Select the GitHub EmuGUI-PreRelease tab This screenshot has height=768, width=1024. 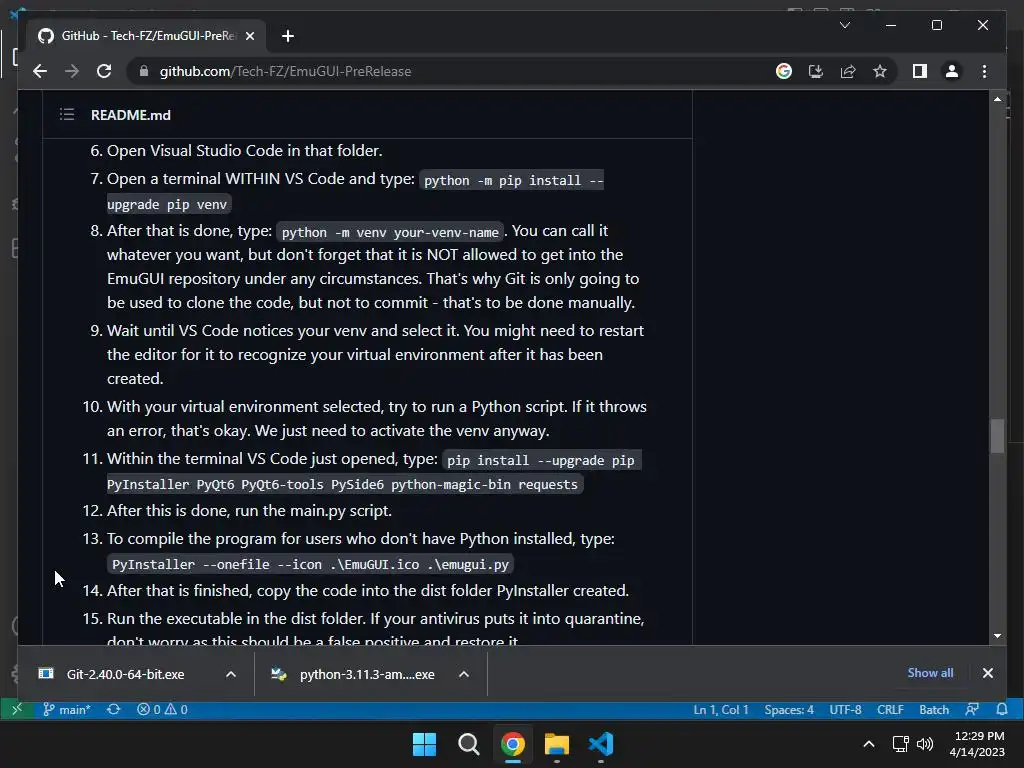tap(145, 36)
